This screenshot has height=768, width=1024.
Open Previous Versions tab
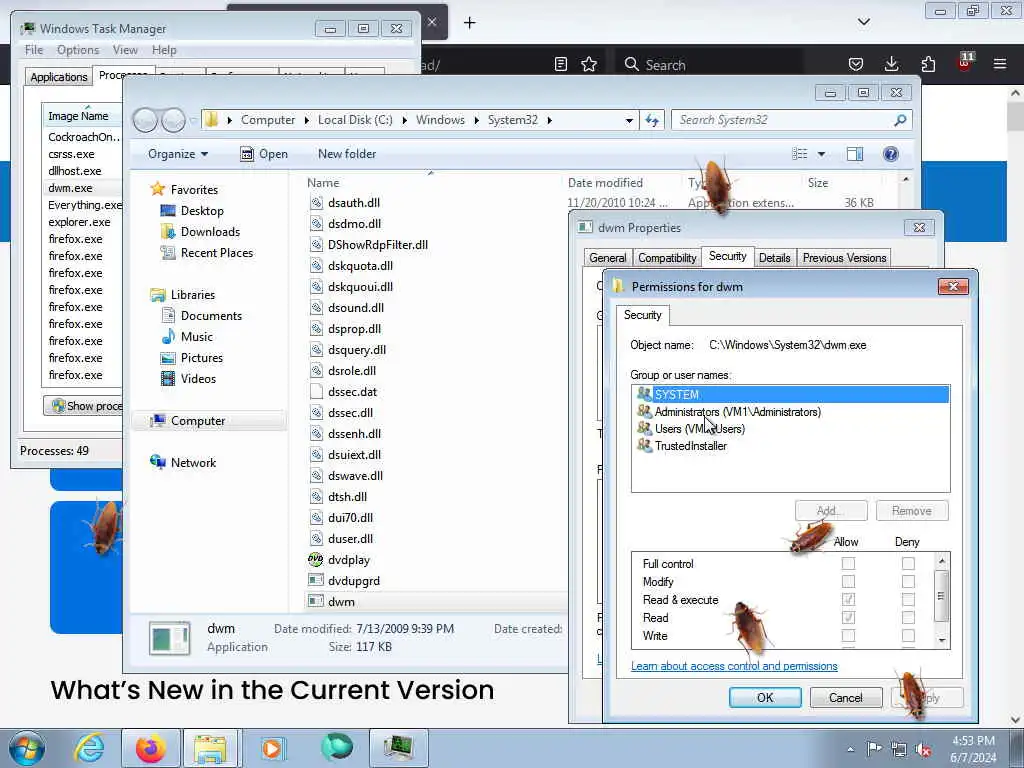(x=844, y=258)
